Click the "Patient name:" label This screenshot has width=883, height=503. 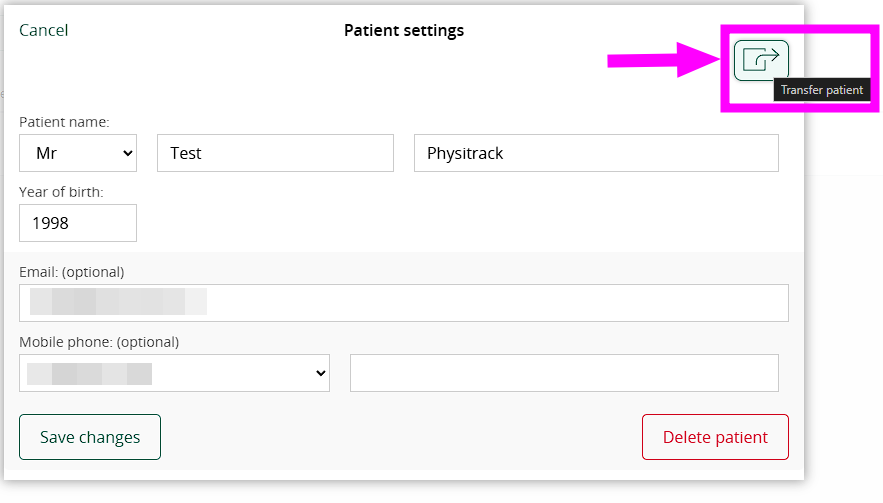coord(64,122)
